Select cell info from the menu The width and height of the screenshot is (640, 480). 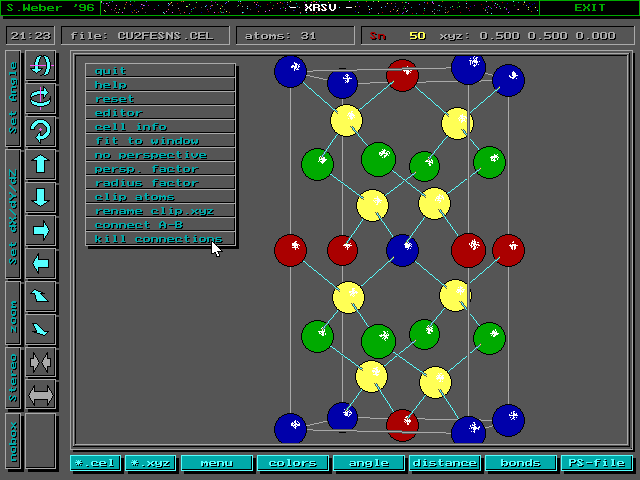tap(160, 127)
